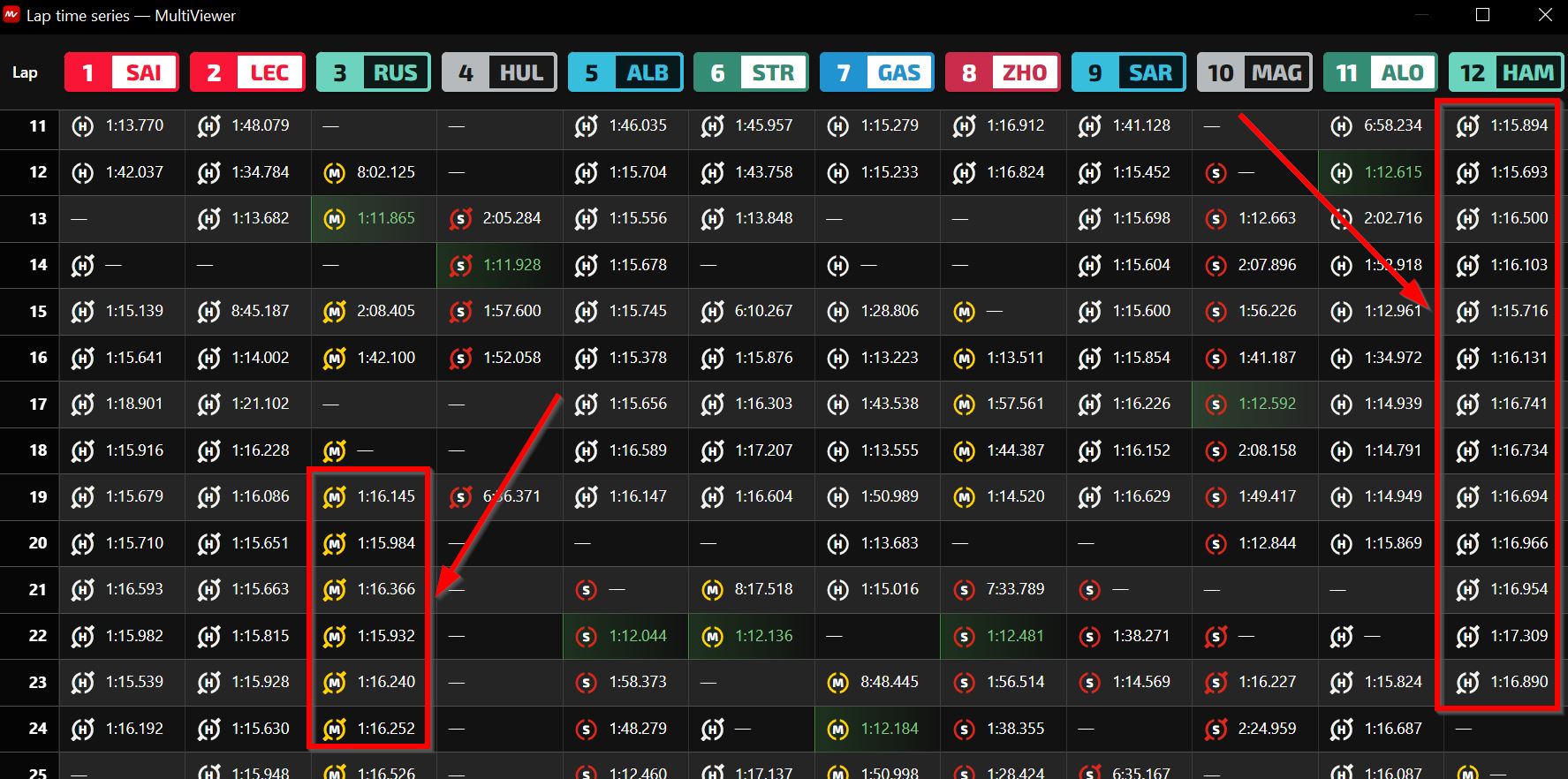Viewport: 1568px width, 779px height.
Task: Click hard tyre icon beside 8:45.187
Action: coord(208,312)
